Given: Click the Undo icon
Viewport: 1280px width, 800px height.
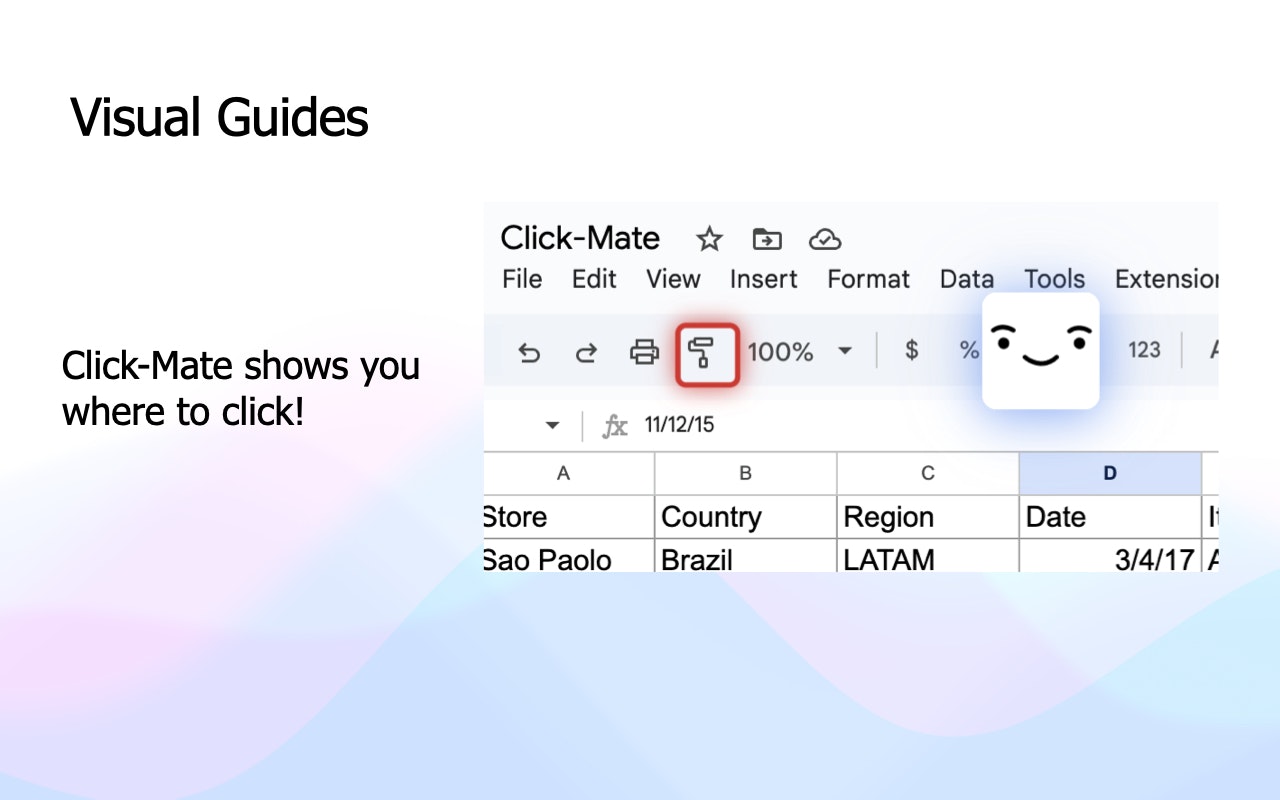Looking at the screenshot, I should pos(529,352).
